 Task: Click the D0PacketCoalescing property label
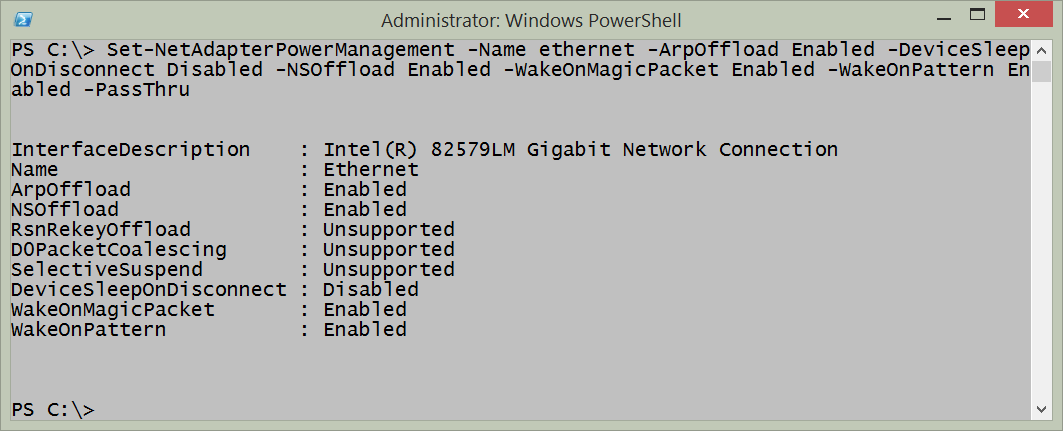tap(119, 250)
